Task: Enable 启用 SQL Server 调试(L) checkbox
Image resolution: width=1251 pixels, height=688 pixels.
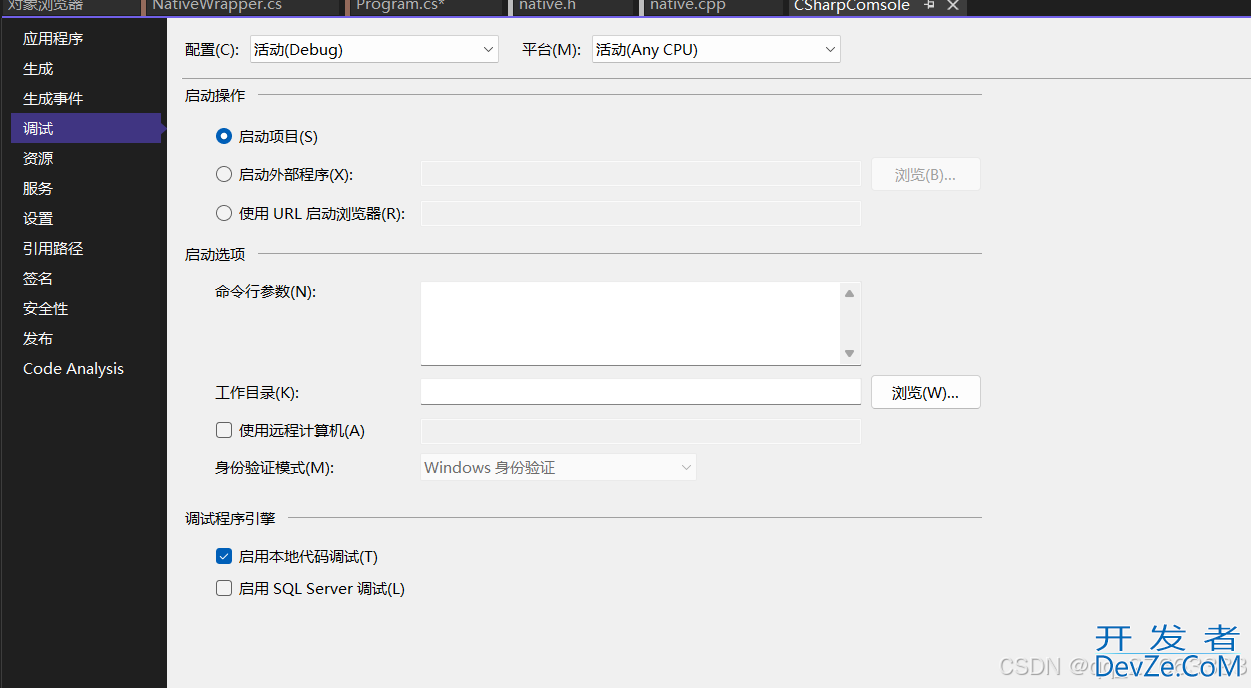Action: (x=224, y=589)
